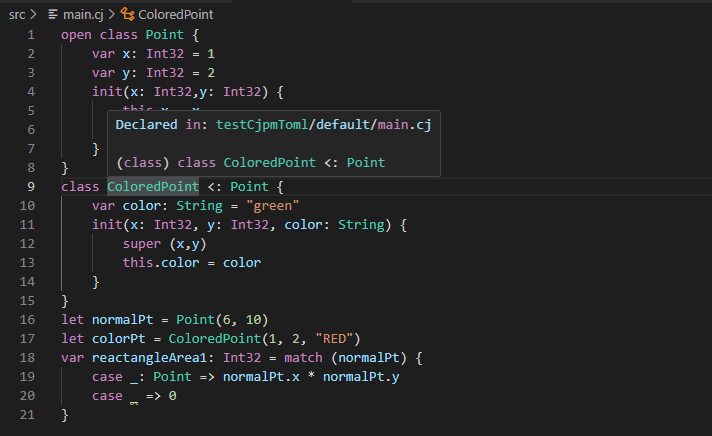The width and height of the screenshot is (712, 436).
Task: Click the class signature text in hover tooltip
Action: click(250, 162)
